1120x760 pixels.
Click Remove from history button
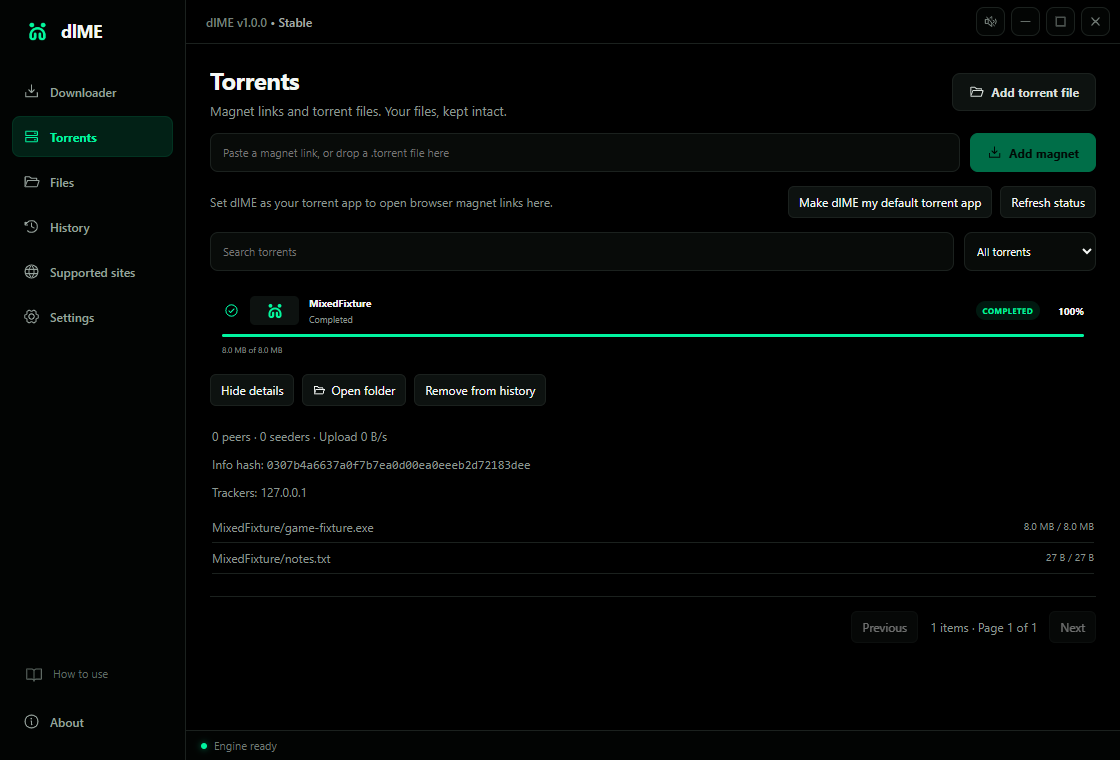point(480,390)
